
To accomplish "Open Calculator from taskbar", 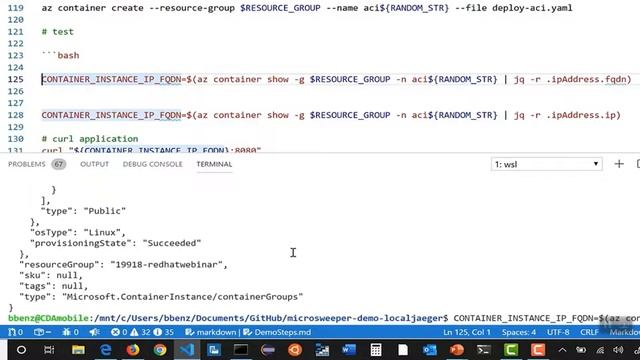I will (376, 350).
